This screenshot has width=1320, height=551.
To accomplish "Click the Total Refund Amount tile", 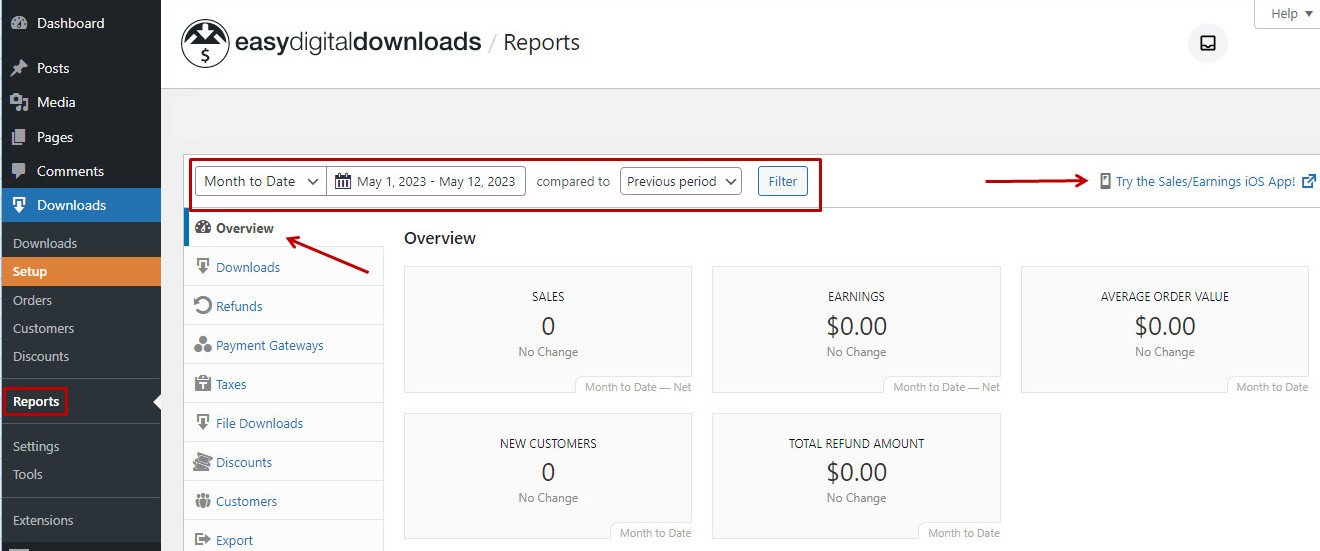I will 856,476.
